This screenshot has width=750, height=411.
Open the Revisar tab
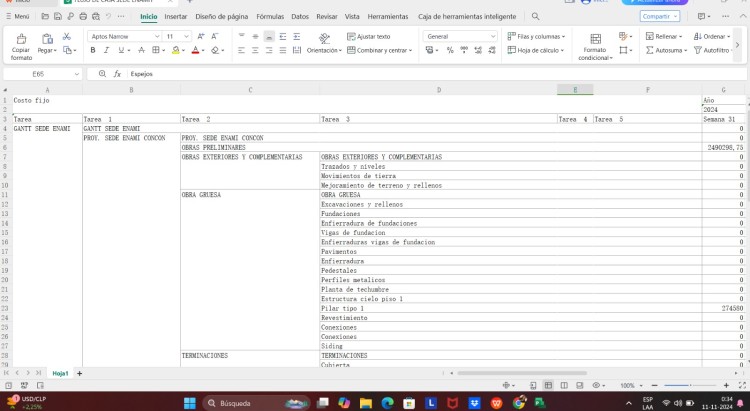(327, 16)
